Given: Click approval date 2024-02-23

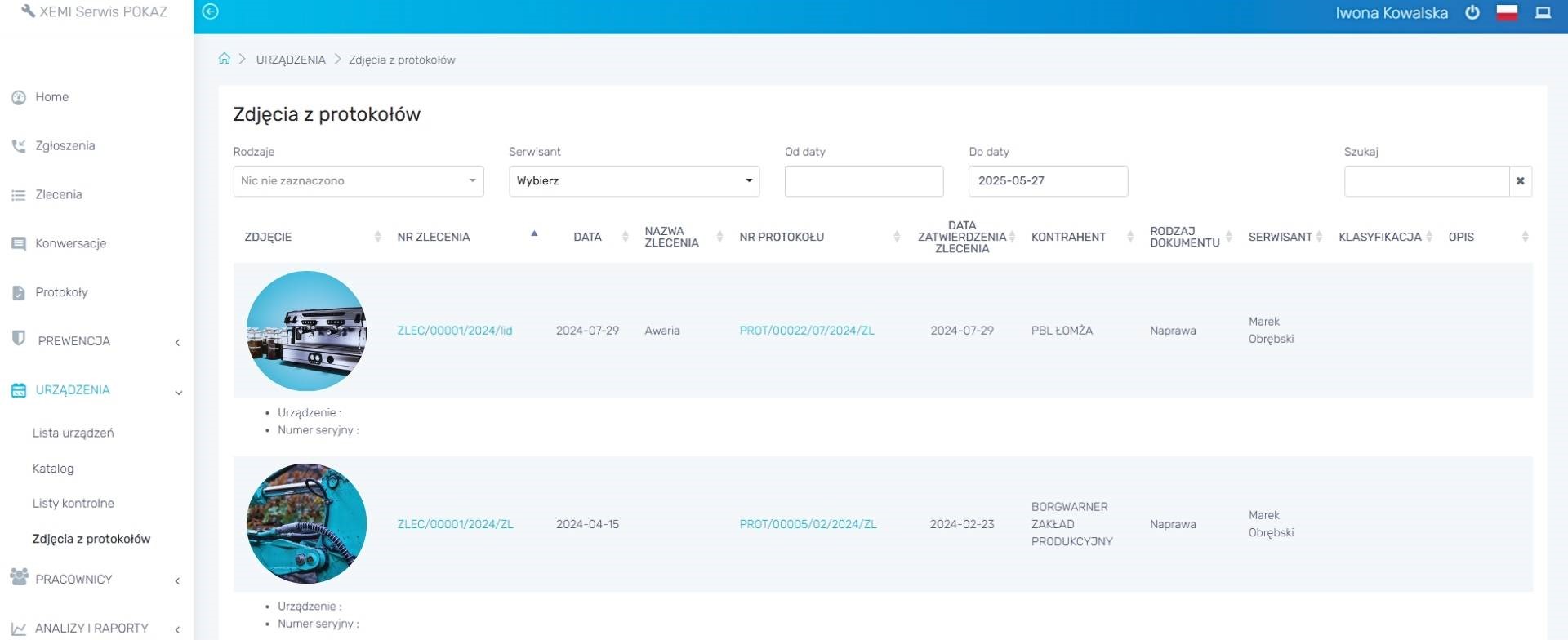Looking at the screenshot, I should (962, 524).
